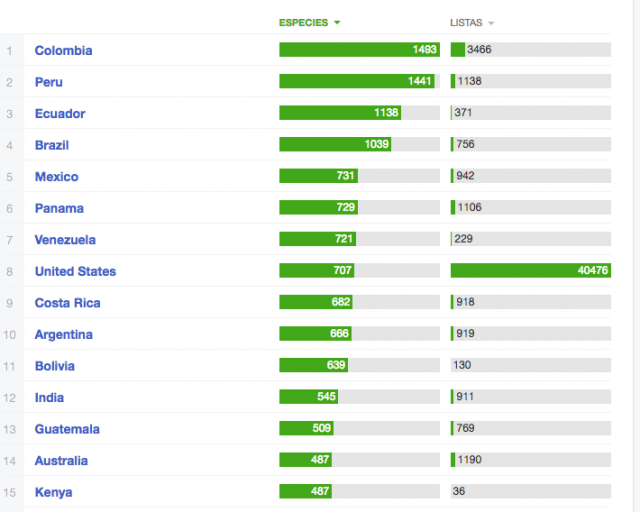Image resolution: width=640 pixels, height=512 pixels.
Task: Go to the Australia page
Action: (61, 460)
